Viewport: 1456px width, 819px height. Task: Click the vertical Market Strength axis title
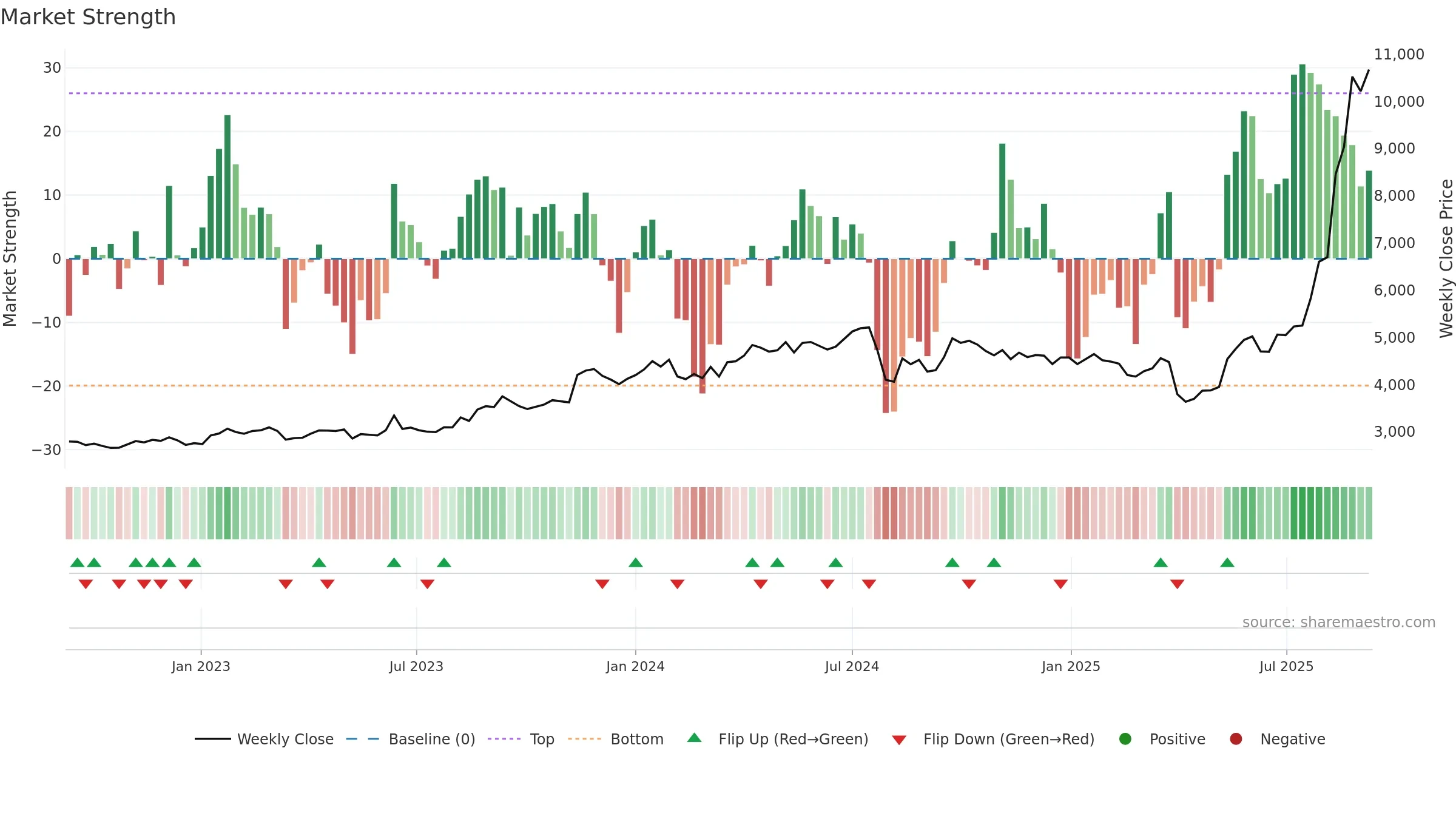tap(10, 258)
